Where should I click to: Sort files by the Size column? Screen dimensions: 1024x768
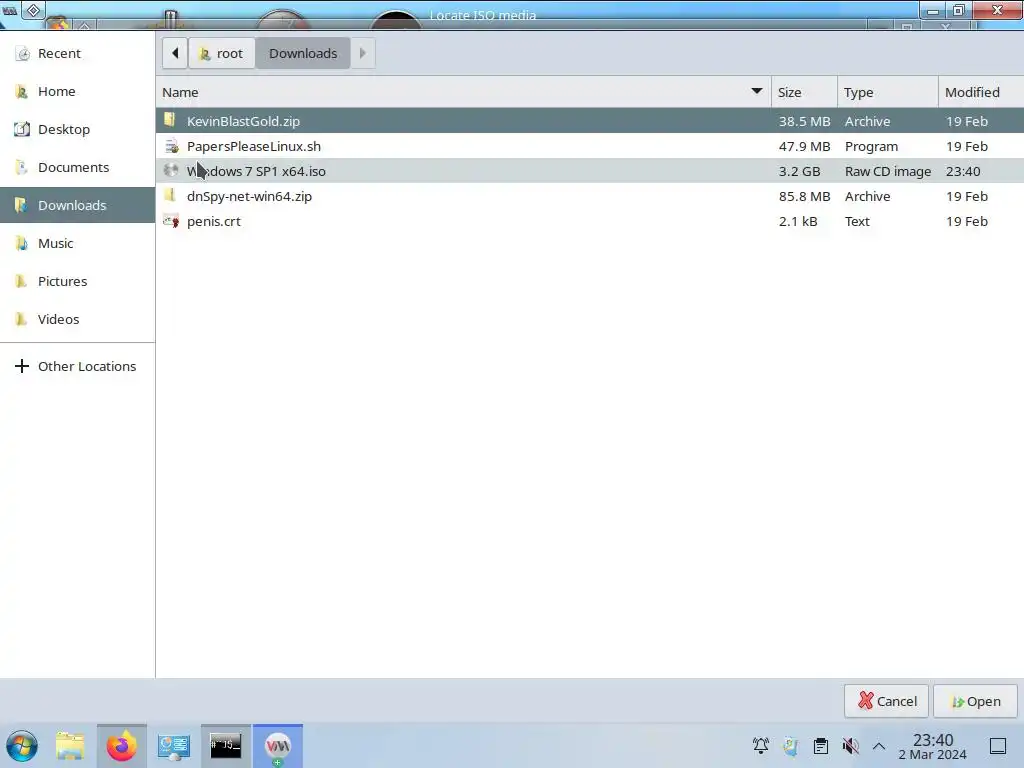(x=804, y=92)
